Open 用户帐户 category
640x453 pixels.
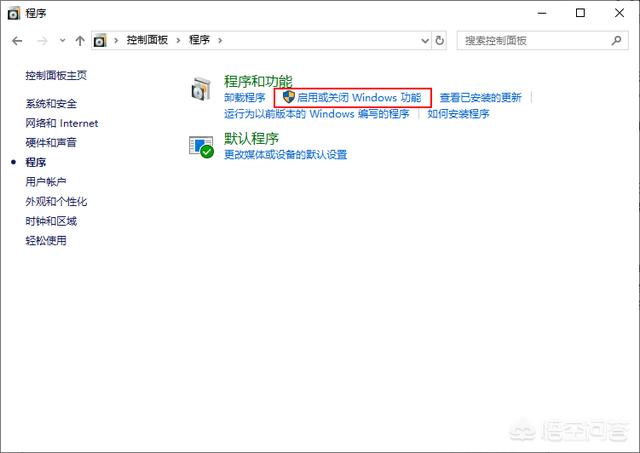(46, 182)
